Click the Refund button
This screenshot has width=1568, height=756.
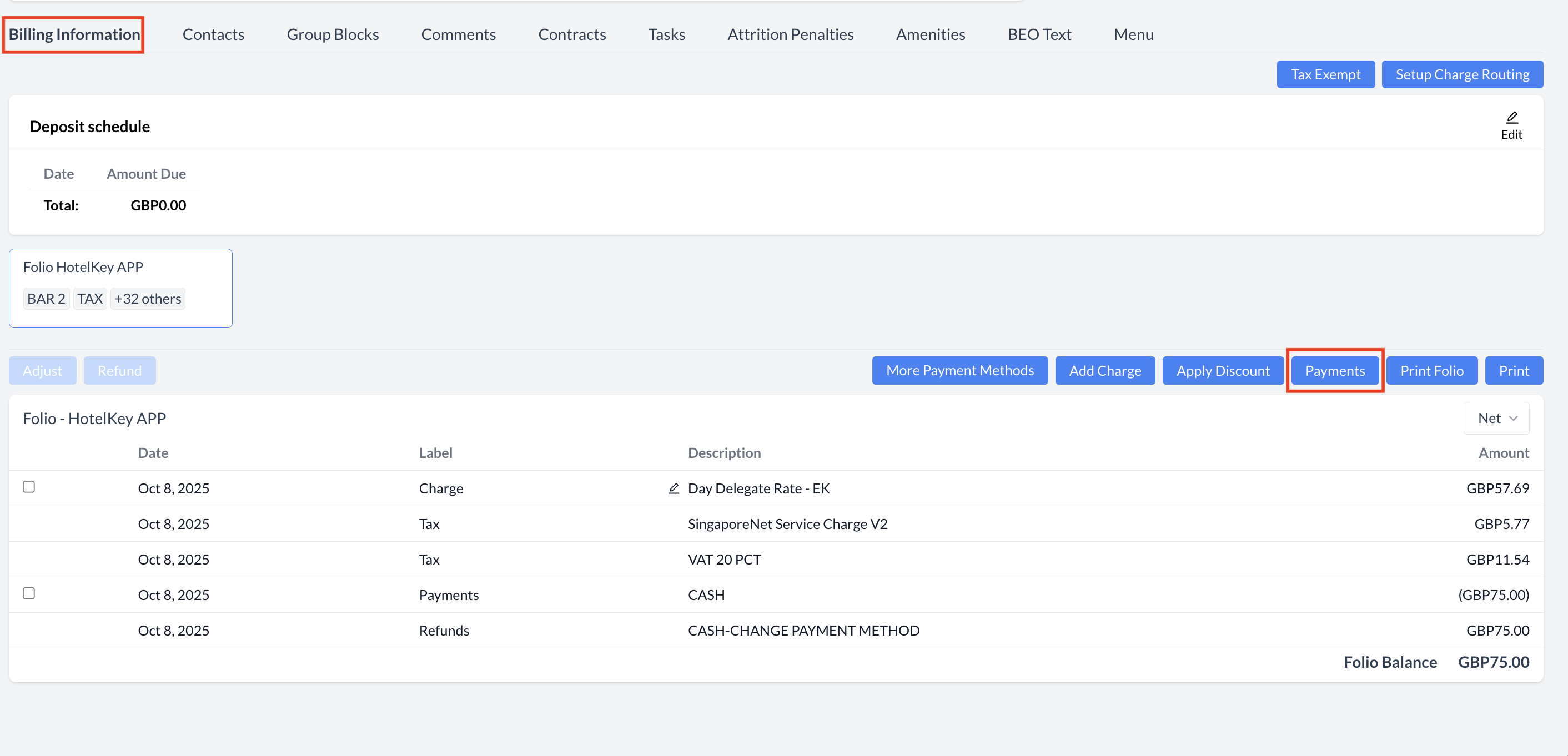coord(119,370)
